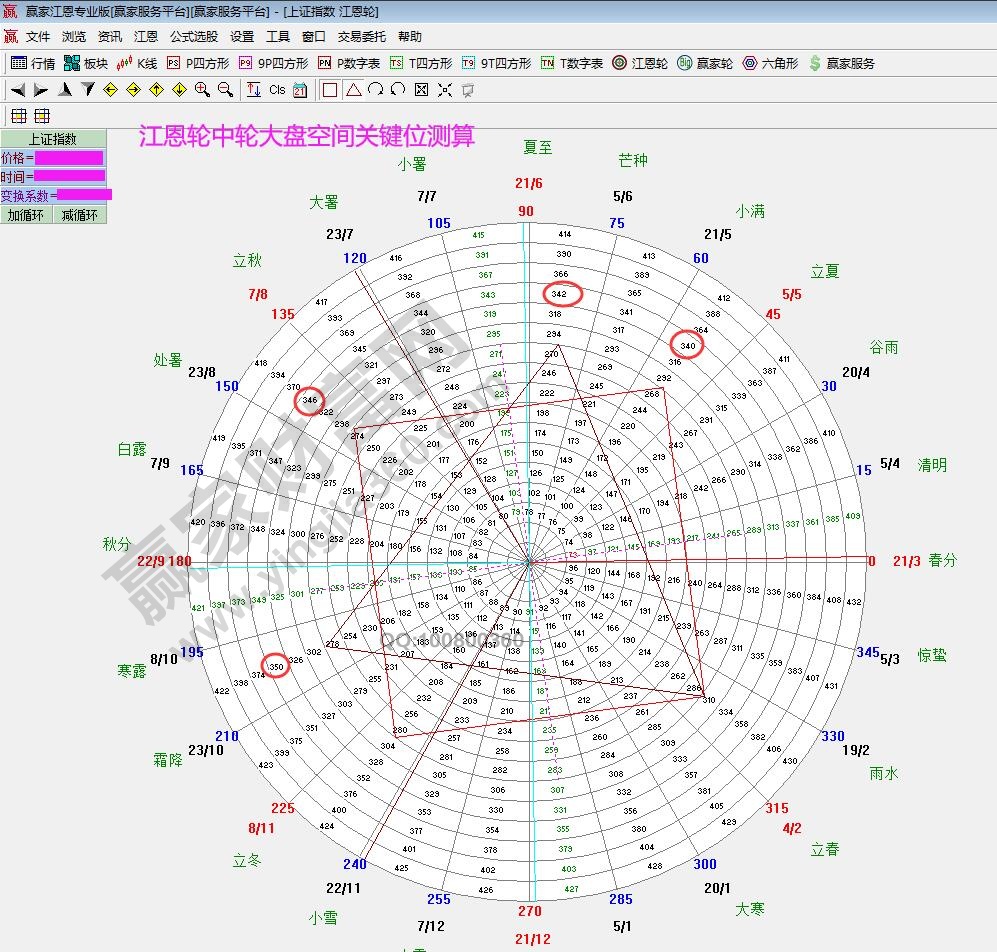Open the 江恩 menu in menu bar
Screen dimensions: 997x952
[146, 36]
